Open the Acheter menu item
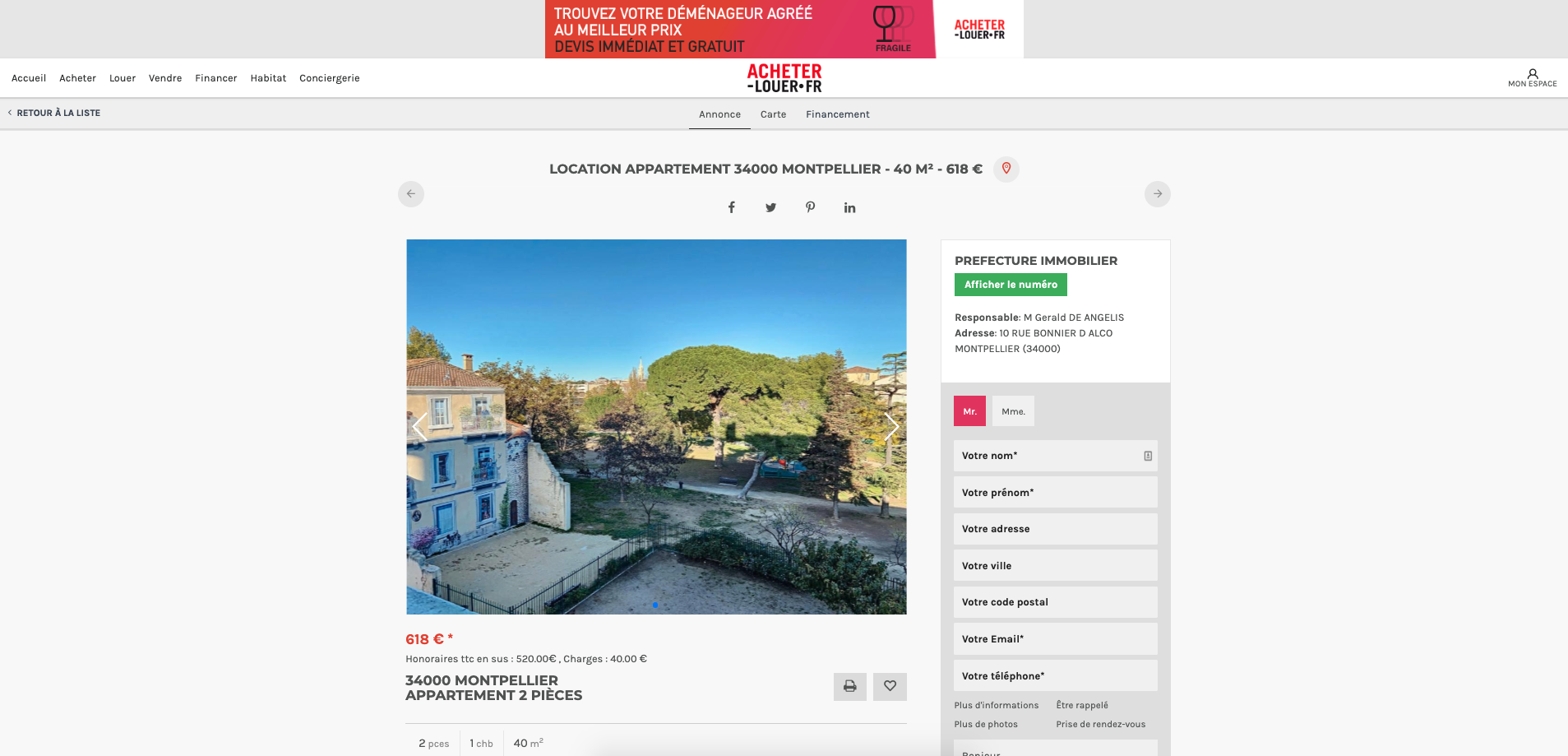 click(x=77, y=78)
